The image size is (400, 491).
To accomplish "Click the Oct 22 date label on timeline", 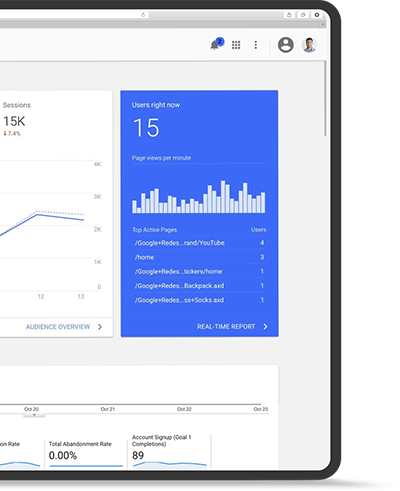I will [184, 409].
